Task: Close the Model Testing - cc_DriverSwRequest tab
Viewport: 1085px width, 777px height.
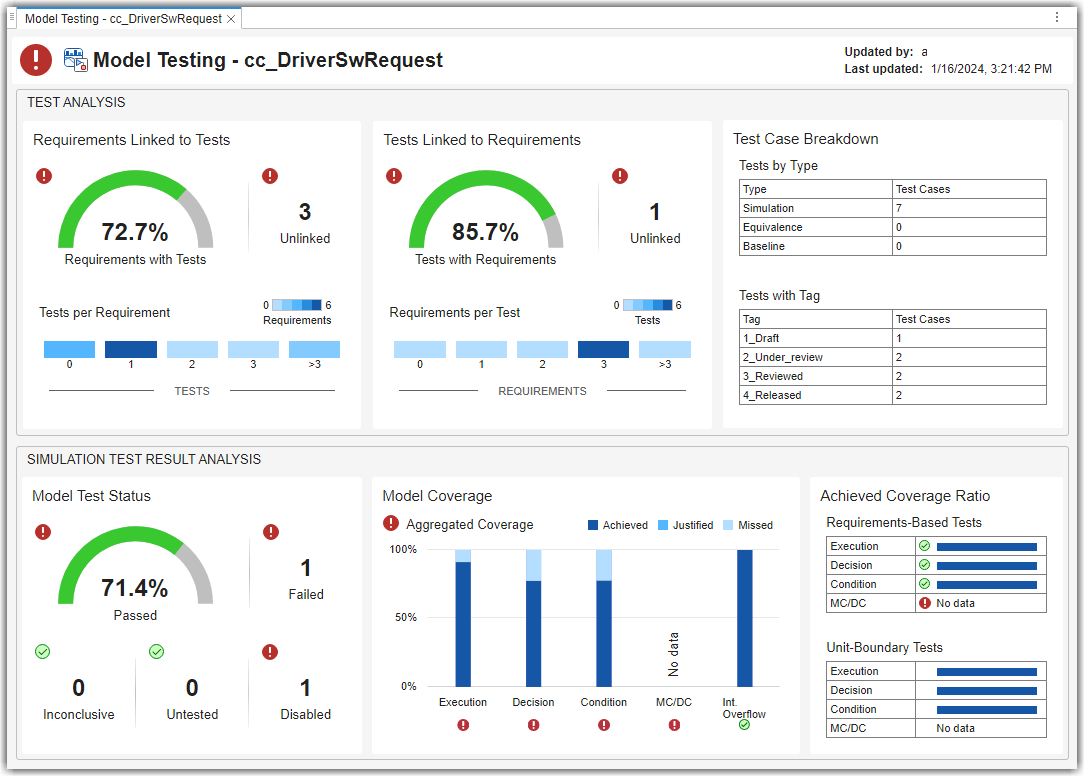Action: [x=231, y=19]
